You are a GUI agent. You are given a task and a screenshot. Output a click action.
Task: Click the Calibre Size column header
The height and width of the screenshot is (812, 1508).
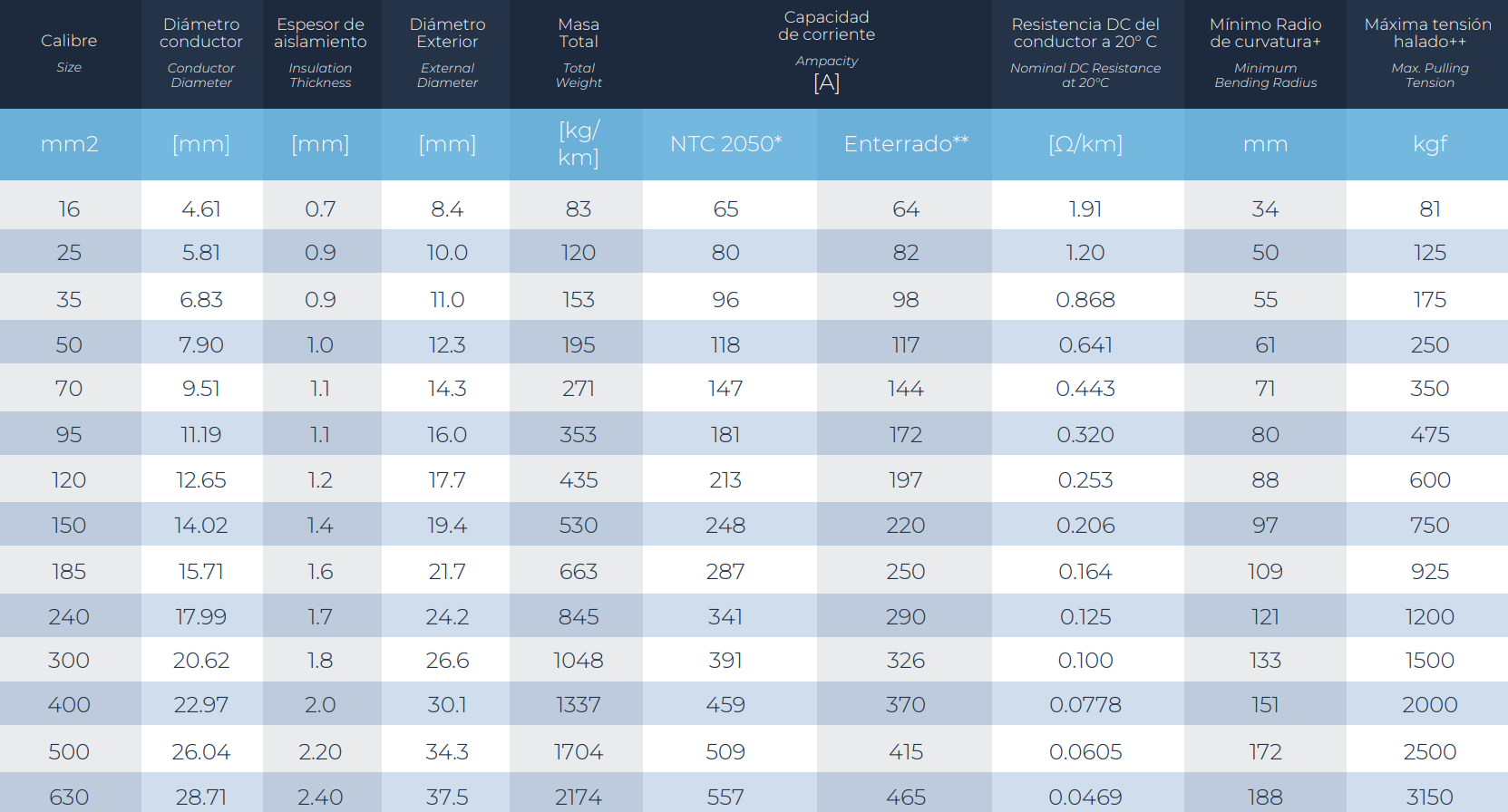click(69, 53)
